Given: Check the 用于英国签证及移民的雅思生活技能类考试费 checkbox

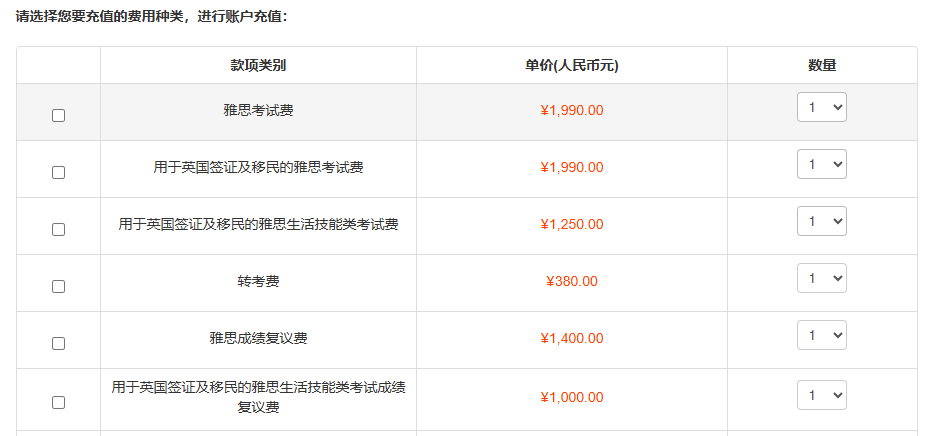Looking at the screenshot, I should (58, 229).
